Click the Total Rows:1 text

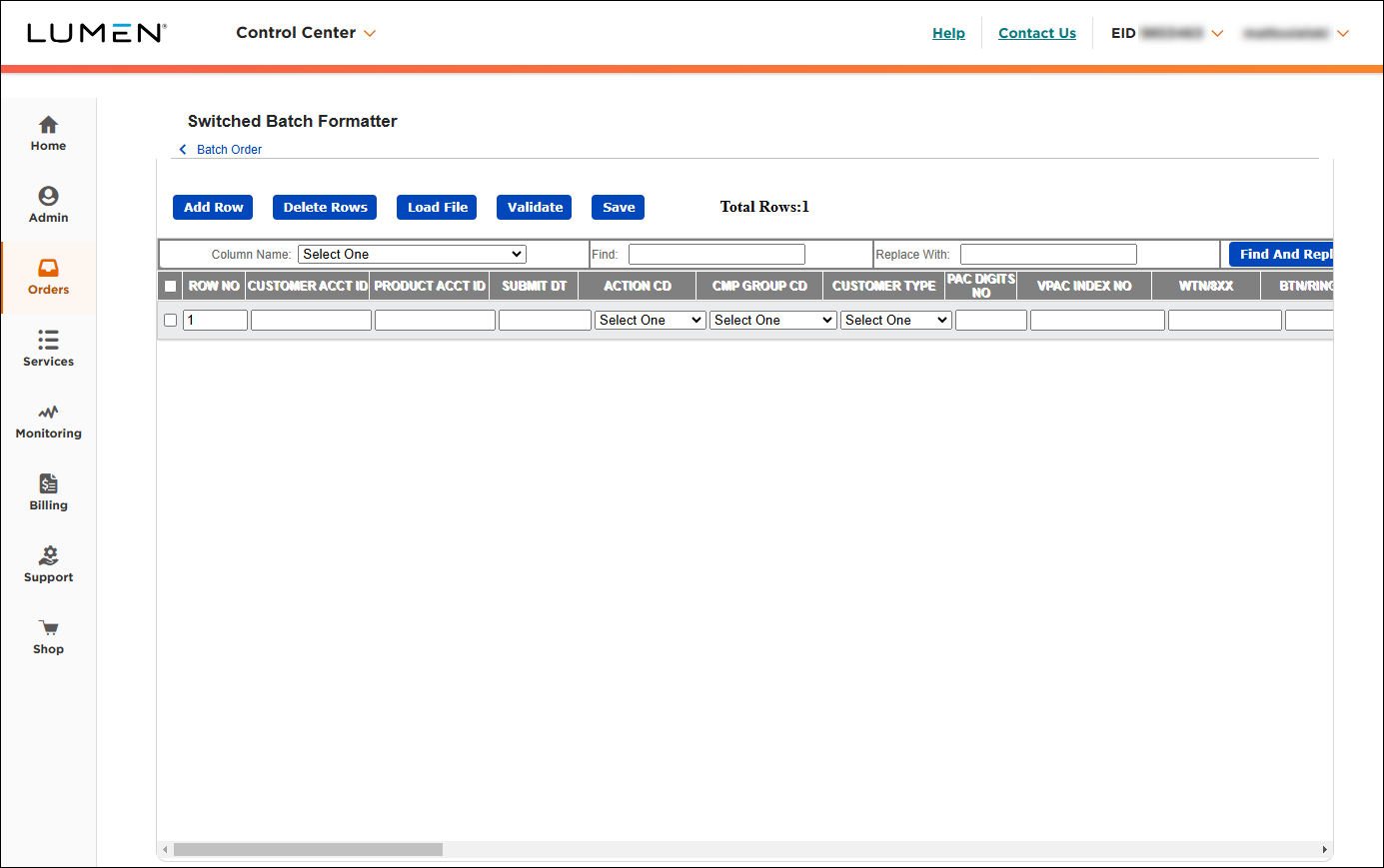764,207
